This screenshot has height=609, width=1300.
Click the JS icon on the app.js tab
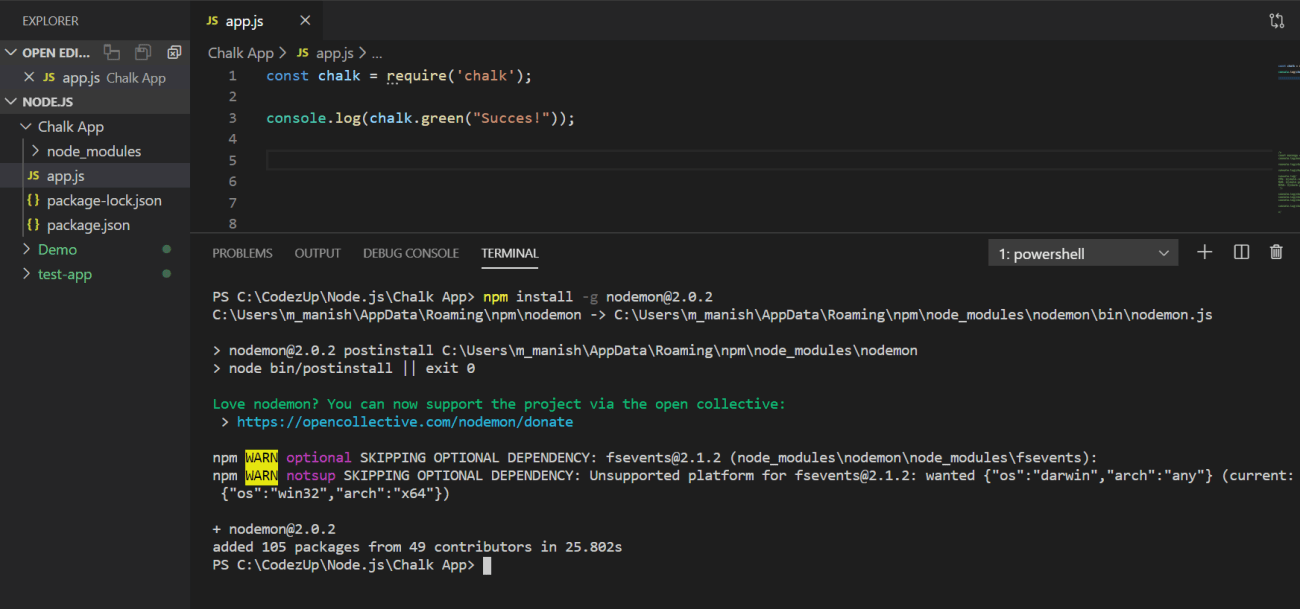tap(210, 20)
